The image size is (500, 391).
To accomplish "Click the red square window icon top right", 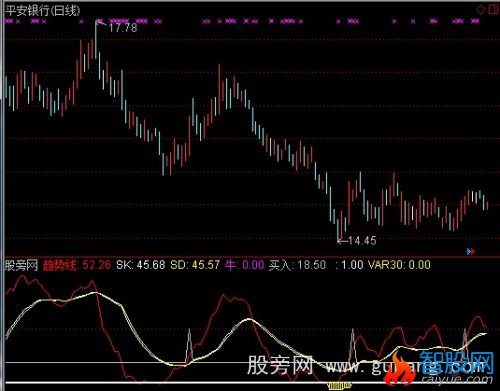I will tap(494, 10).
